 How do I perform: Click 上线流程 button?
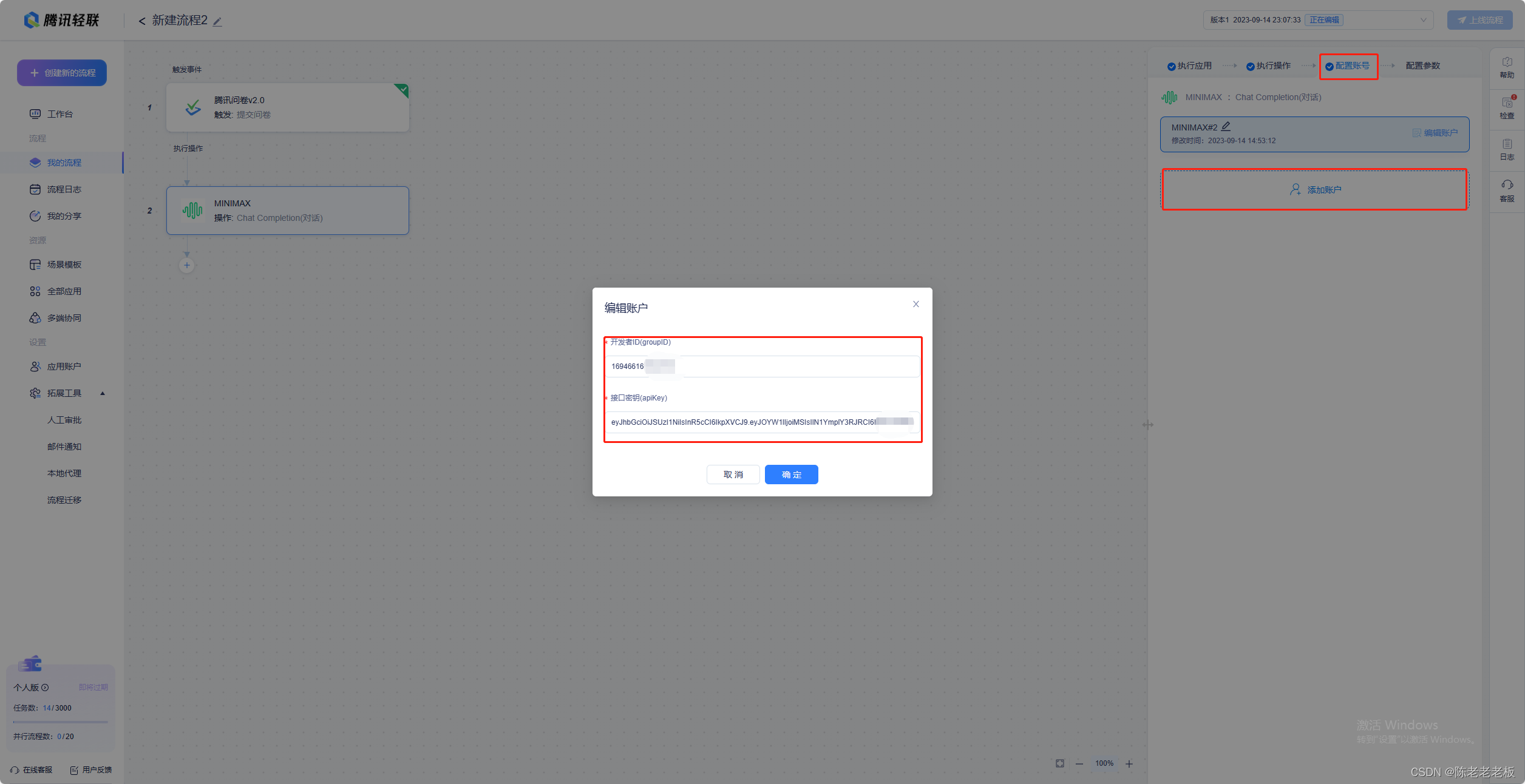point(1480,20)
